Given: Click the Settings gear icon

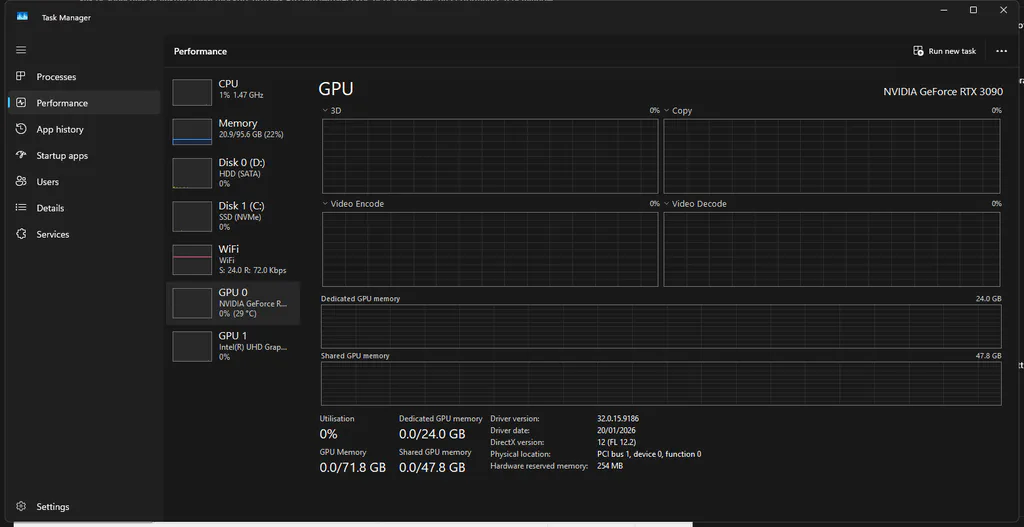Looking at the screenshot, I should tap(21, 506).
